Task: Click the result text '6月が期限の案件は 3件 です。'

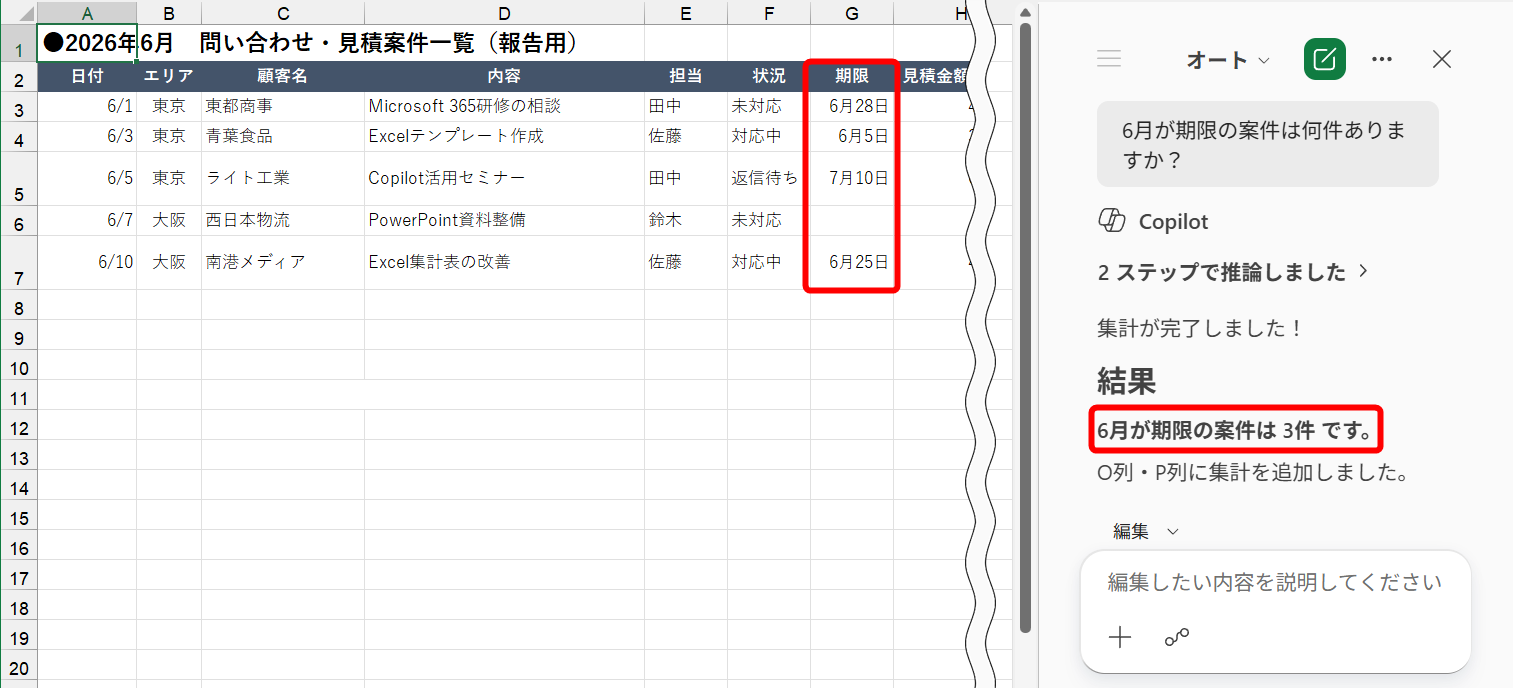Action: coord(1235,431)
